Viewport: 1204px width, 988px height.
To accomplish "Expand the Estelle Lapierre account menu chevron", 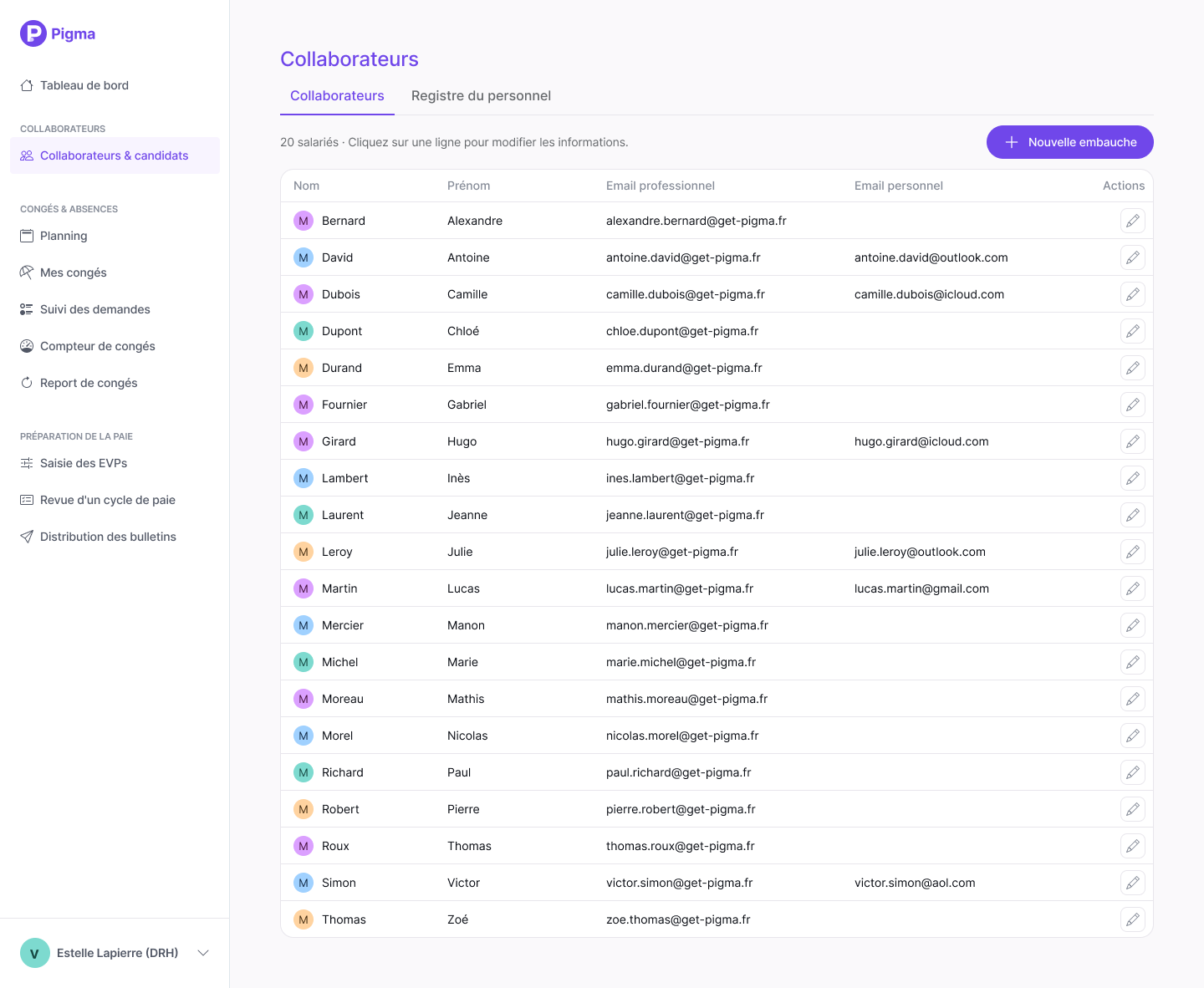I will (203, 953).
